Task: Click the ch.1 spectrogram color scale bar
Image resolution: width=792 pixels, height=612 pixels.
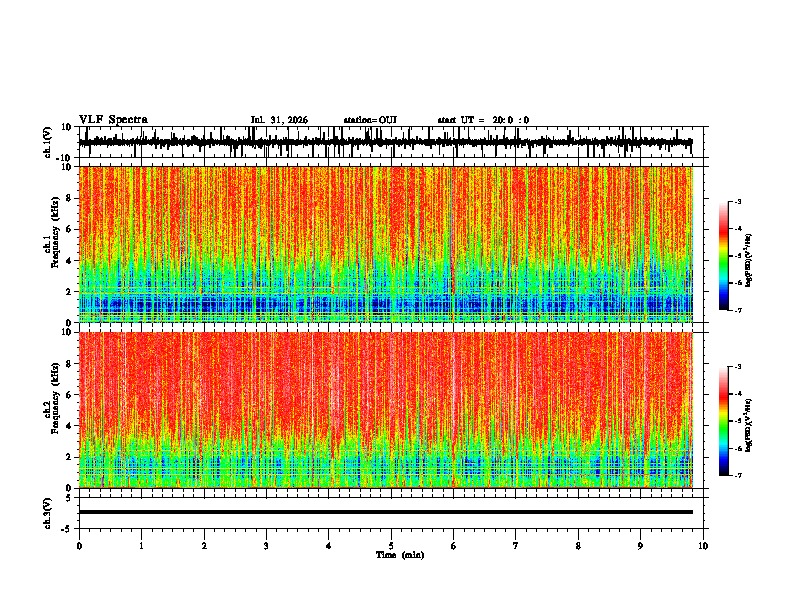Action: 723,256
